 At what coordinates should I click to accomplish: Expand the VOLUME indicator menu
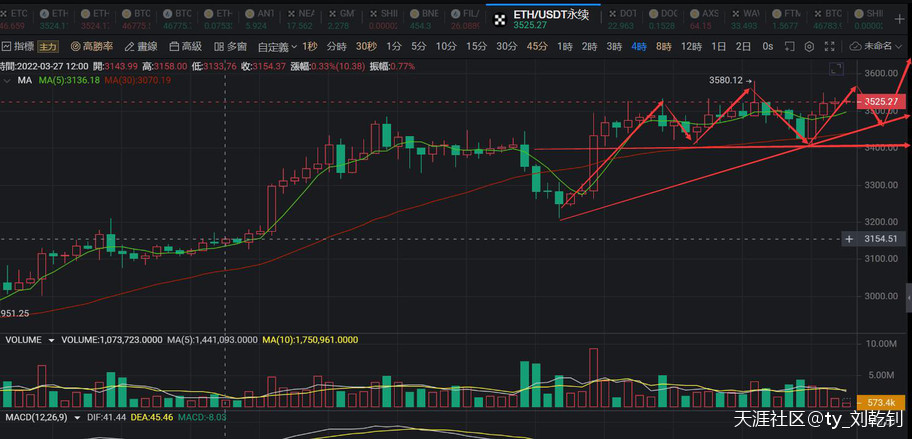(50, 340)
